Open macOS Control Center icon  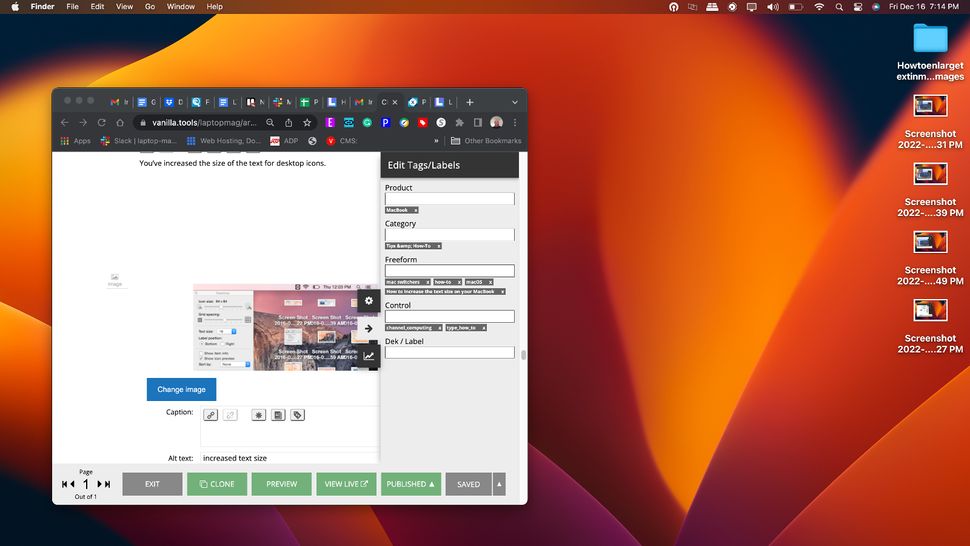point(858,7)
